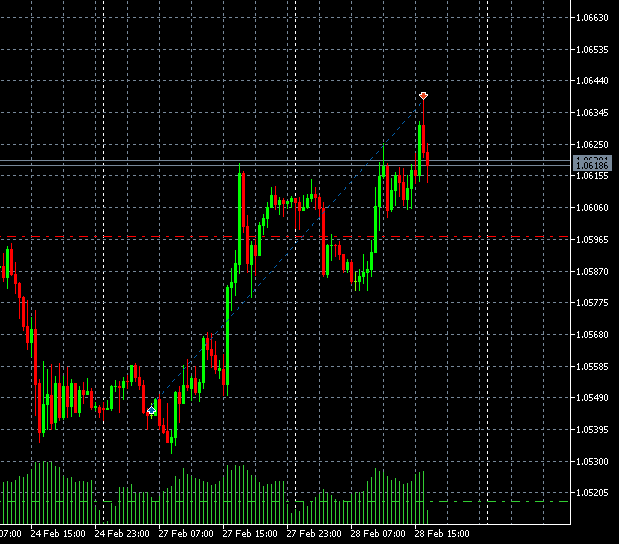Click price scale label 1.06250

tap(593, 144)
